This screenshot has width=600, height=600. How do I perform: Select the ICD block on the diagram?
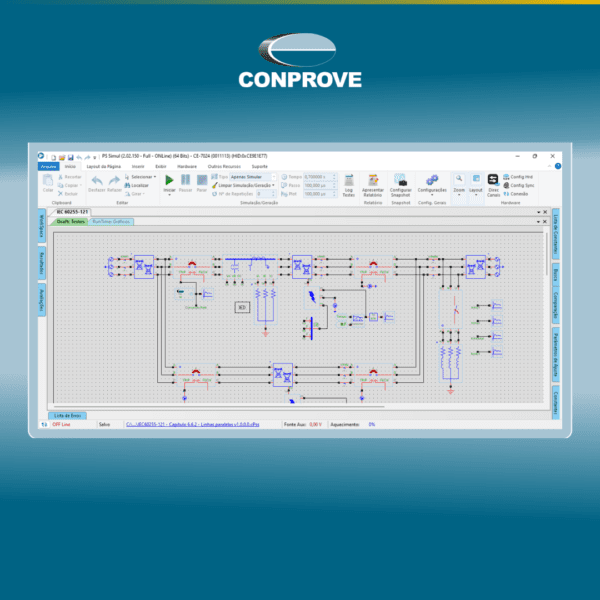pos(242,307)
